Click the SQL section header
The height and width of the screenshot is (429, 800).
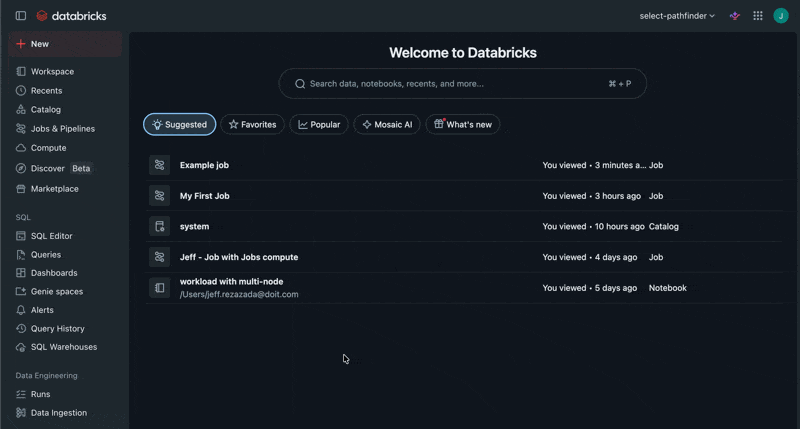tap(23, 217)
